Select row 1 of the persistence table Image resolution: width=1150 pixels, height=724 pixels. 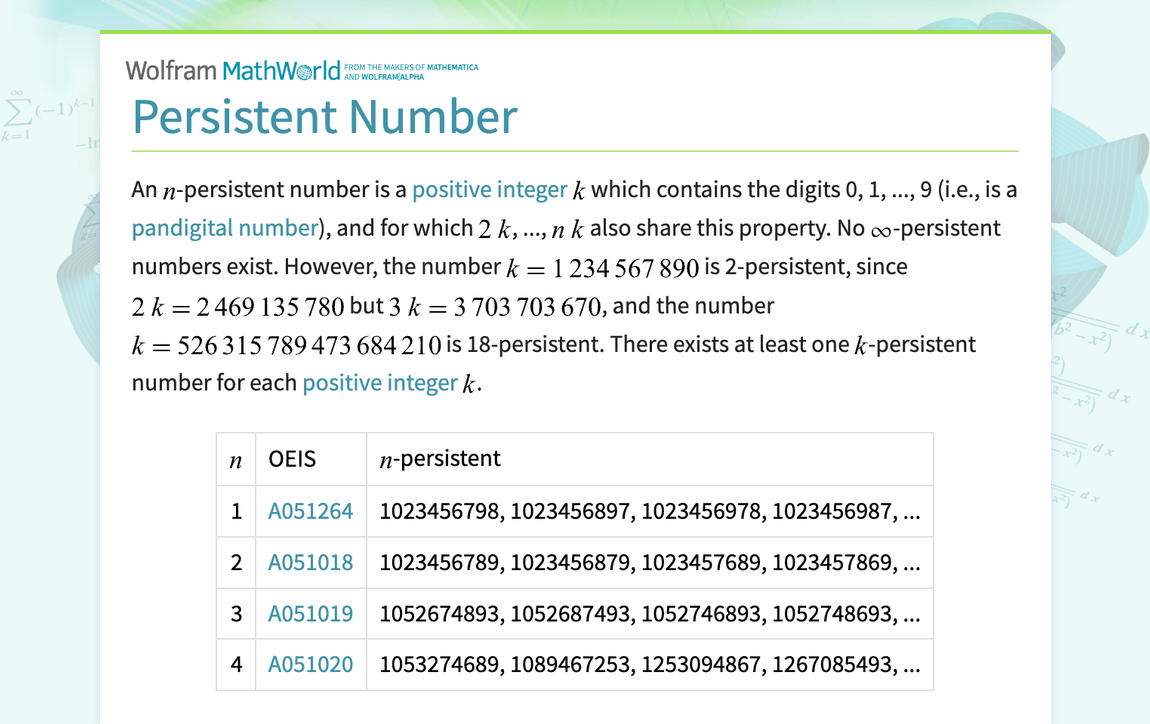[x=650, y=510]
